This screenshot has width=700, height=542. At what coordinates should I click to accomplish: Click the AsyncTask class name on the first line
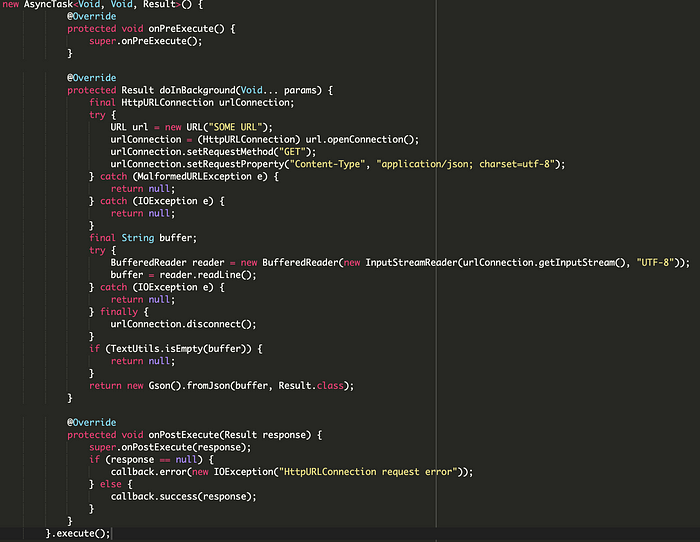(x=48, y=4)
